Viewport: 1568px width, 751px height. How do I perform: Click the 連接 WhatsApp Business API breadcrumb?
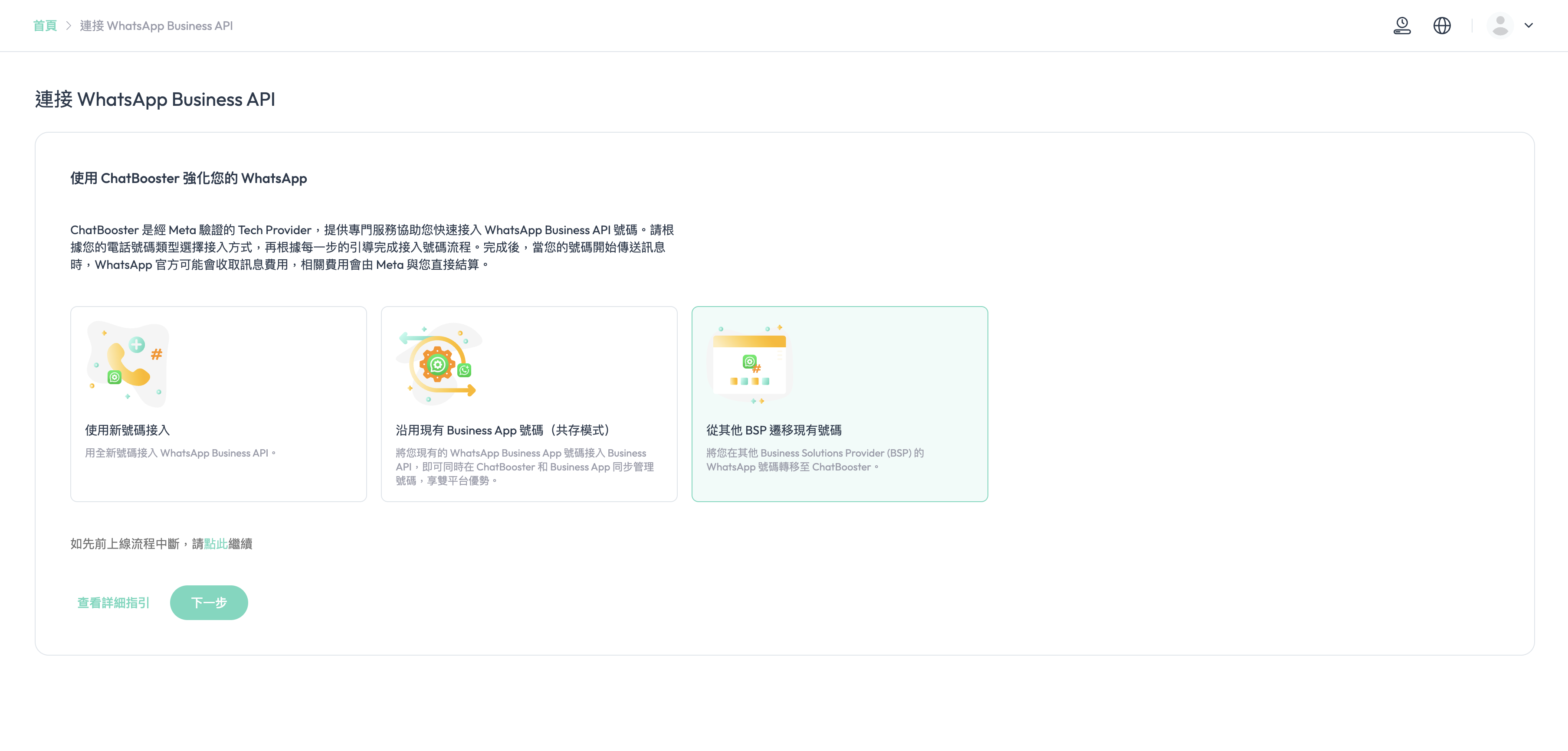click(157, 26)
